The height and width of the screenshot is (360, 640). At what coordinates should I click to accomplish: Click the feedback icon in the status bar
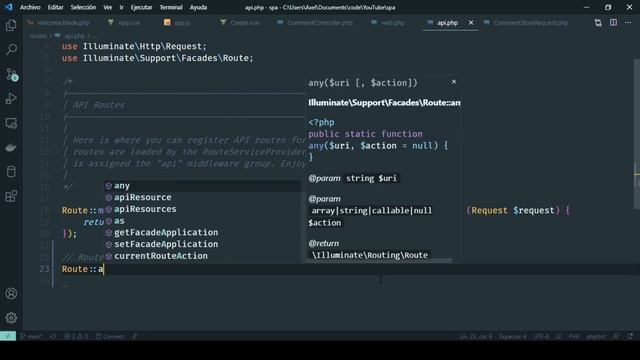click(616, 336)
